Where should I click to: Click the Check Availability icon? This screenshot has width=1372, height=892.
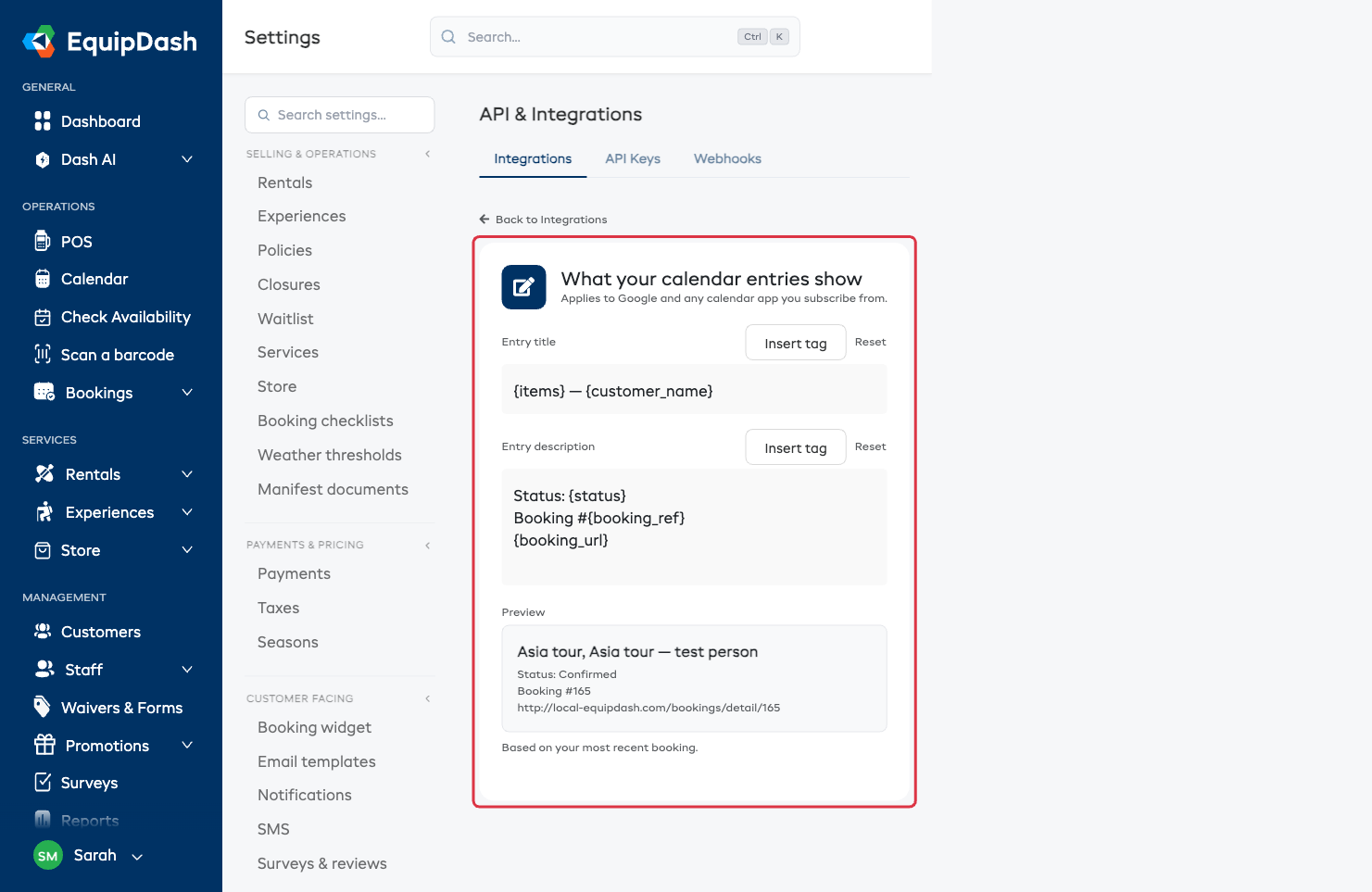43,318
